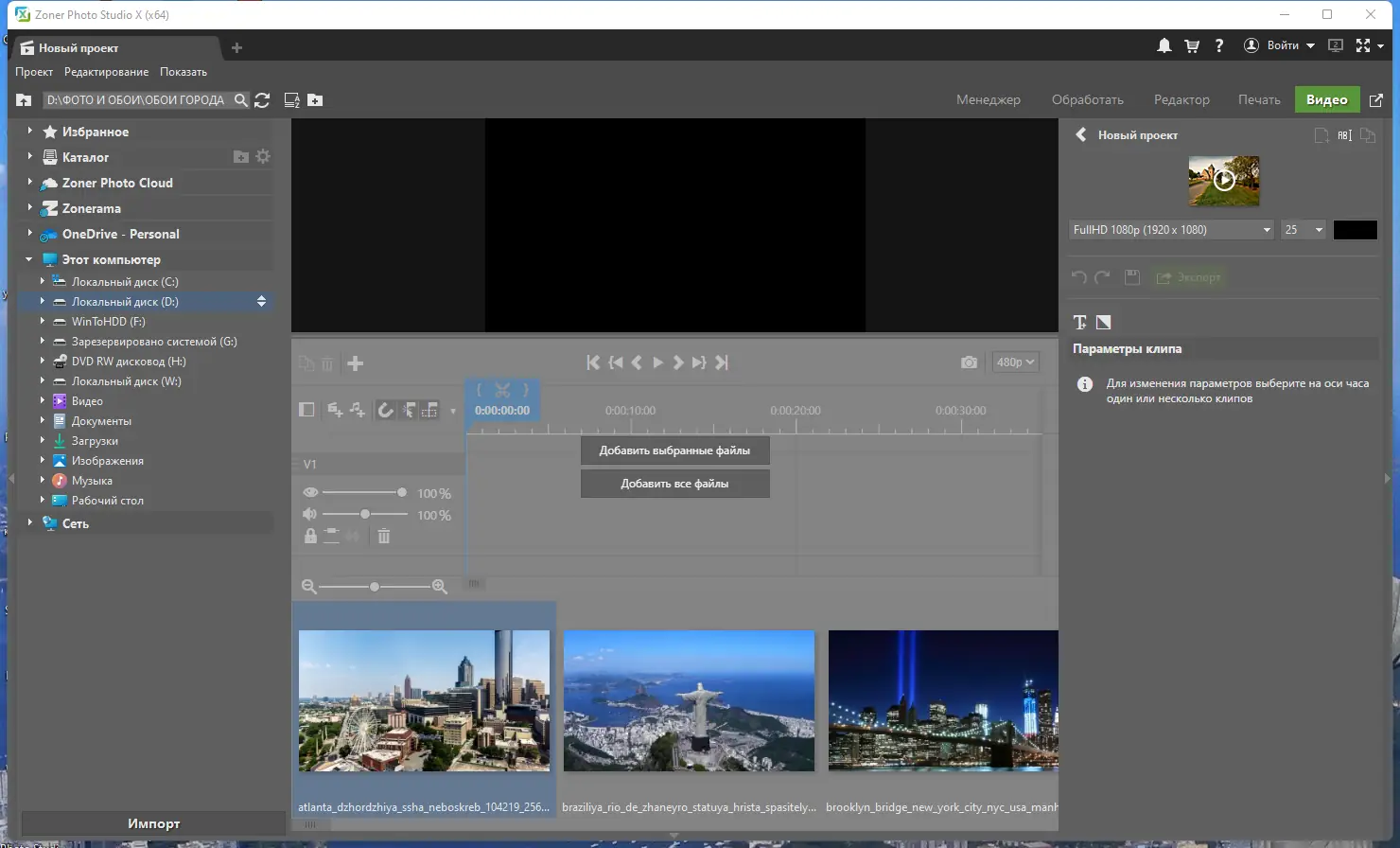
Task: Click the Добавить все файлы button
Action: click(674, 484)
